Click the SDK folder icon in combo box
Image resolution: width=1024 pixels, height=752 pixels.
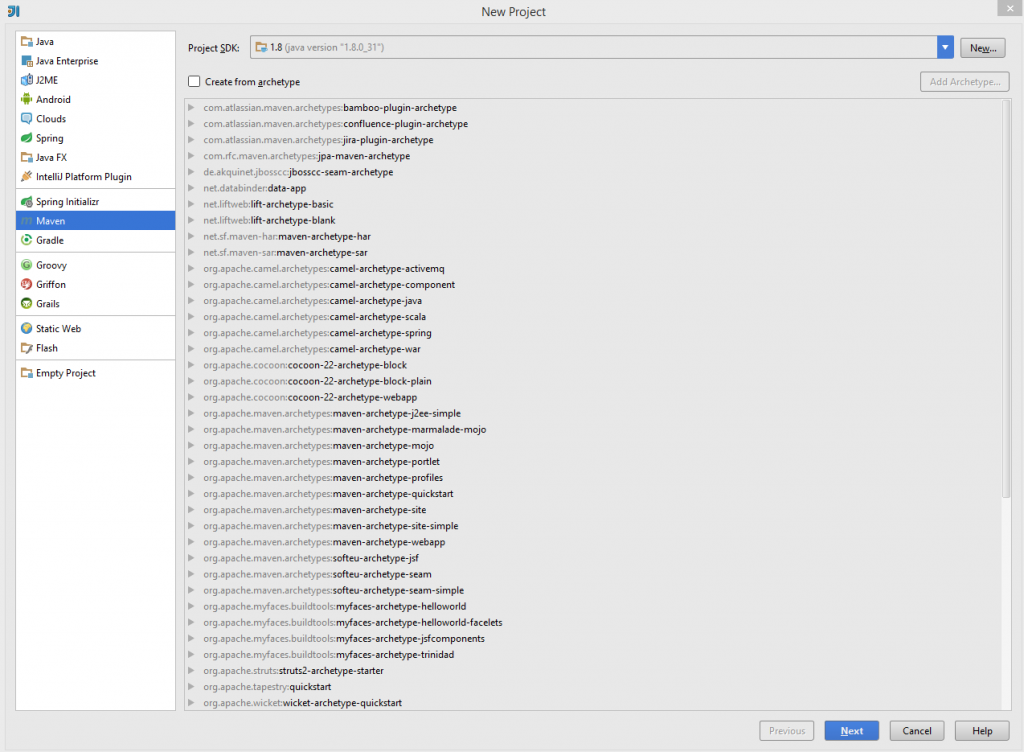(x=261, y=47)
